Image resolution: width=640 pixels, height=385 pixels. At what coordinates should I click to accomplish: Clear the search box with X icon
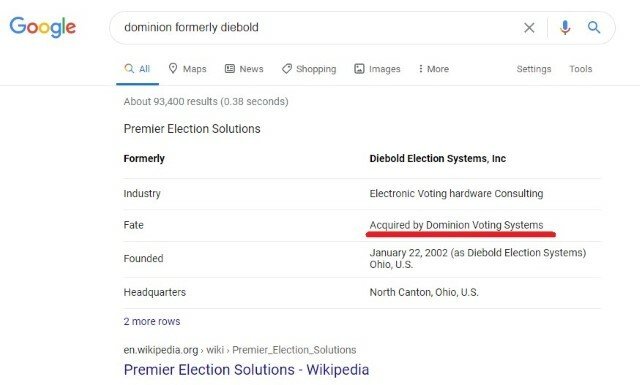tap(529, 28)
